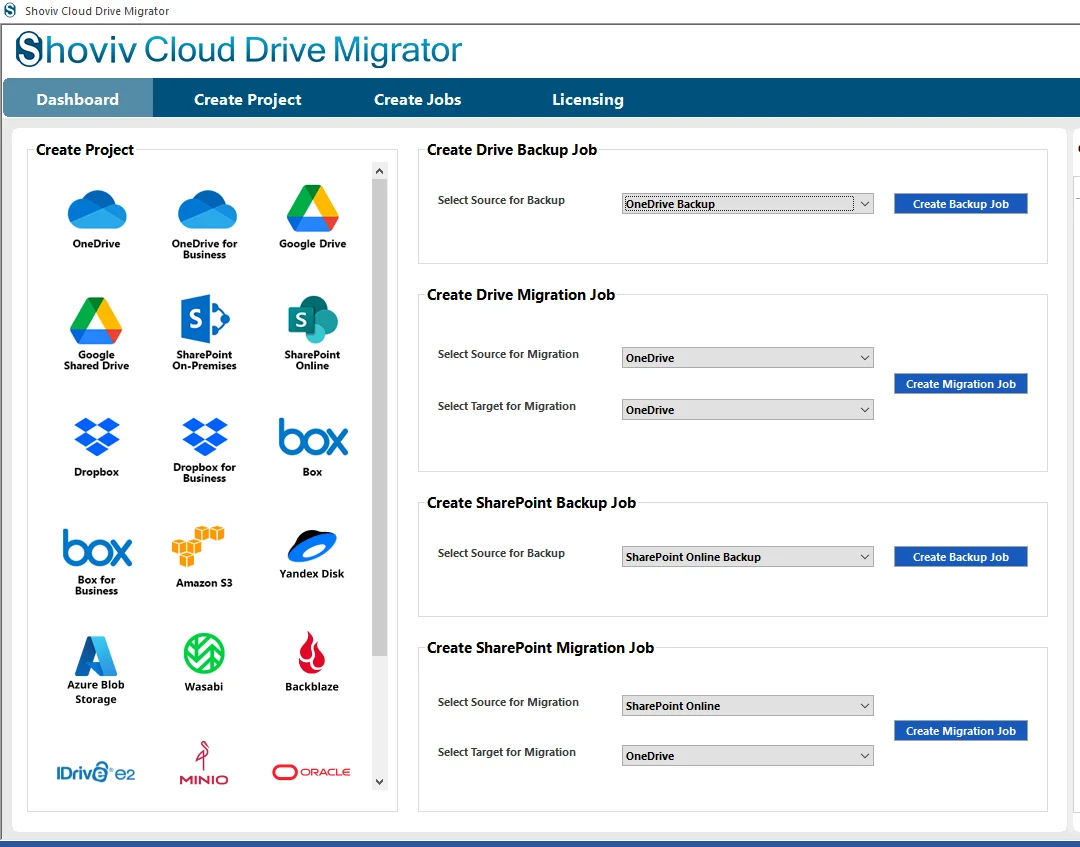
Task: Click project list scroll down arrow
Action: 380,782
